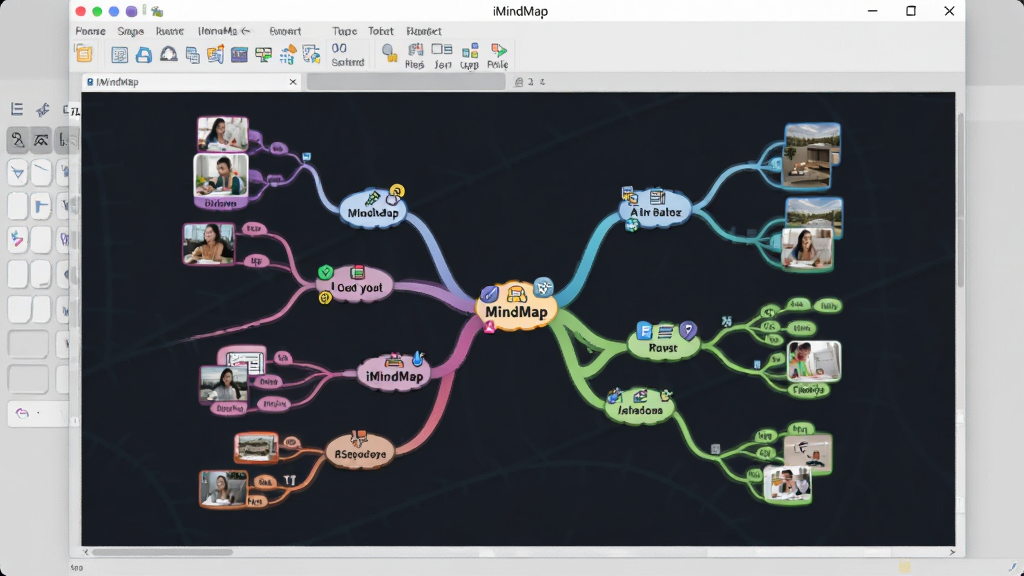
Task: Click the purple shield icon on the Ravst node
Action: coord(688,330)
